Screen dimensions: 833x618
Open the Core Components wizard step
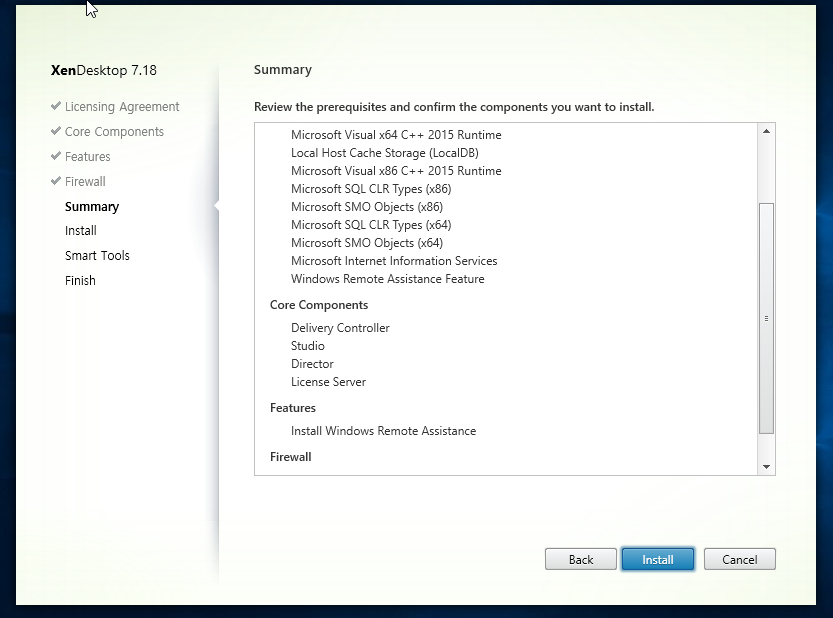click(x=114, y=132)
